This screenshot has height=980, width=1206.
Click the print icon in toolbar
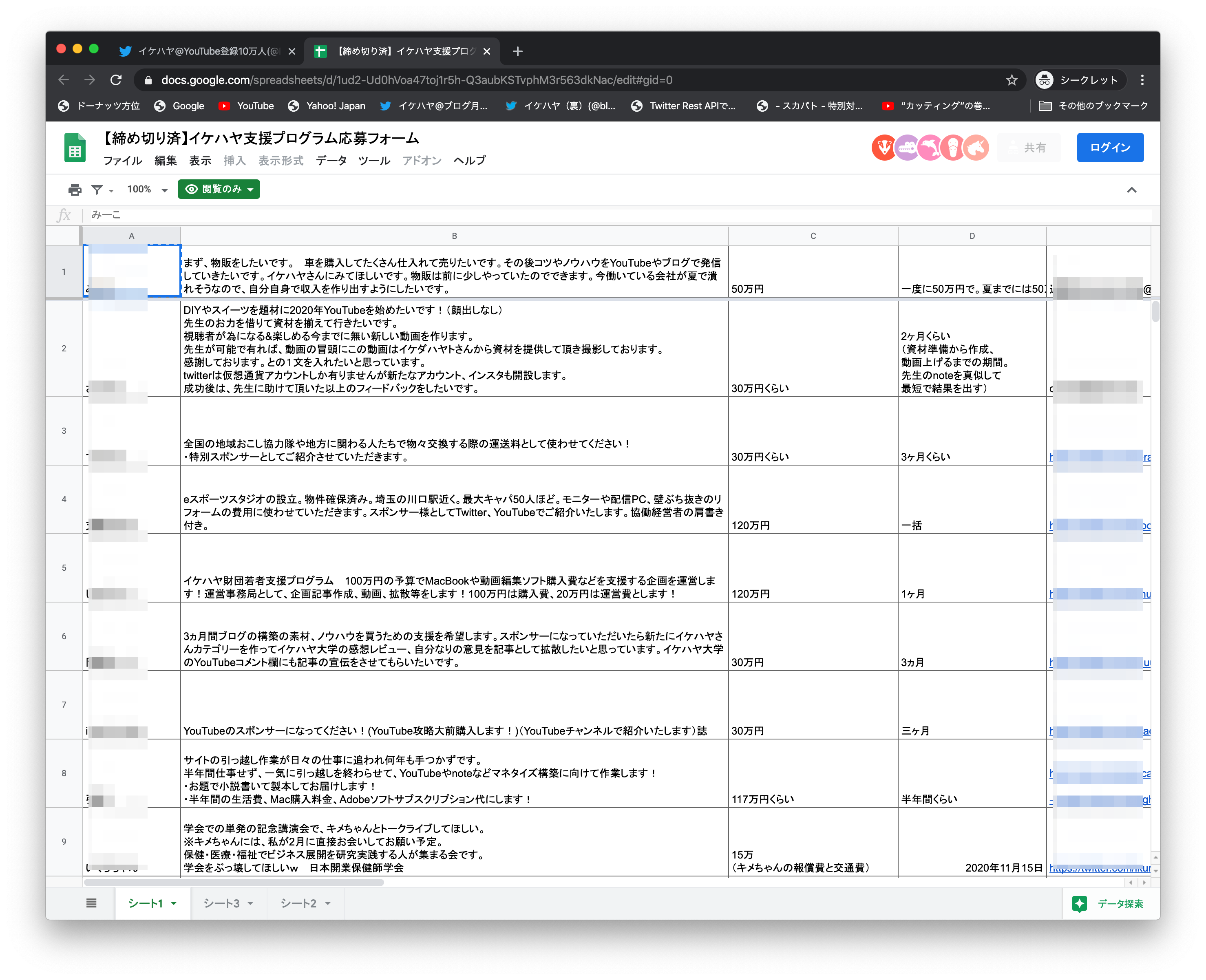pos(75,190)
